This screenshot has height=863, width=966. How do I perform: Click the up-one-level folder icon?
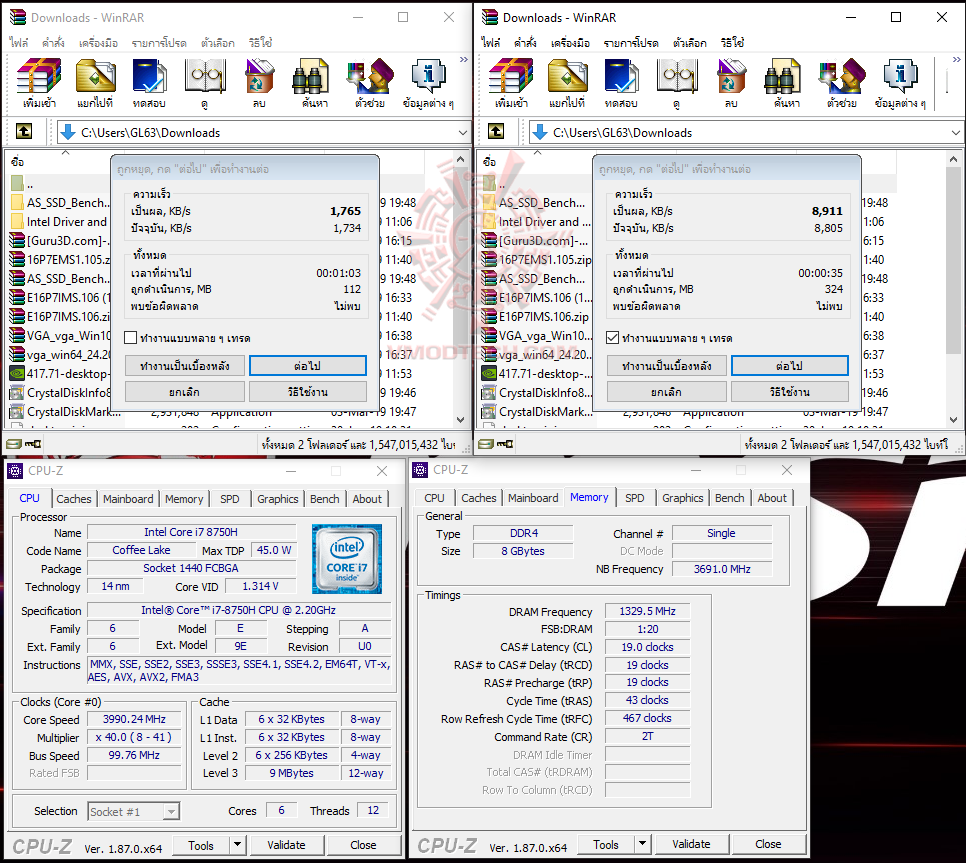pyautogui.click(x=24, y=131)
